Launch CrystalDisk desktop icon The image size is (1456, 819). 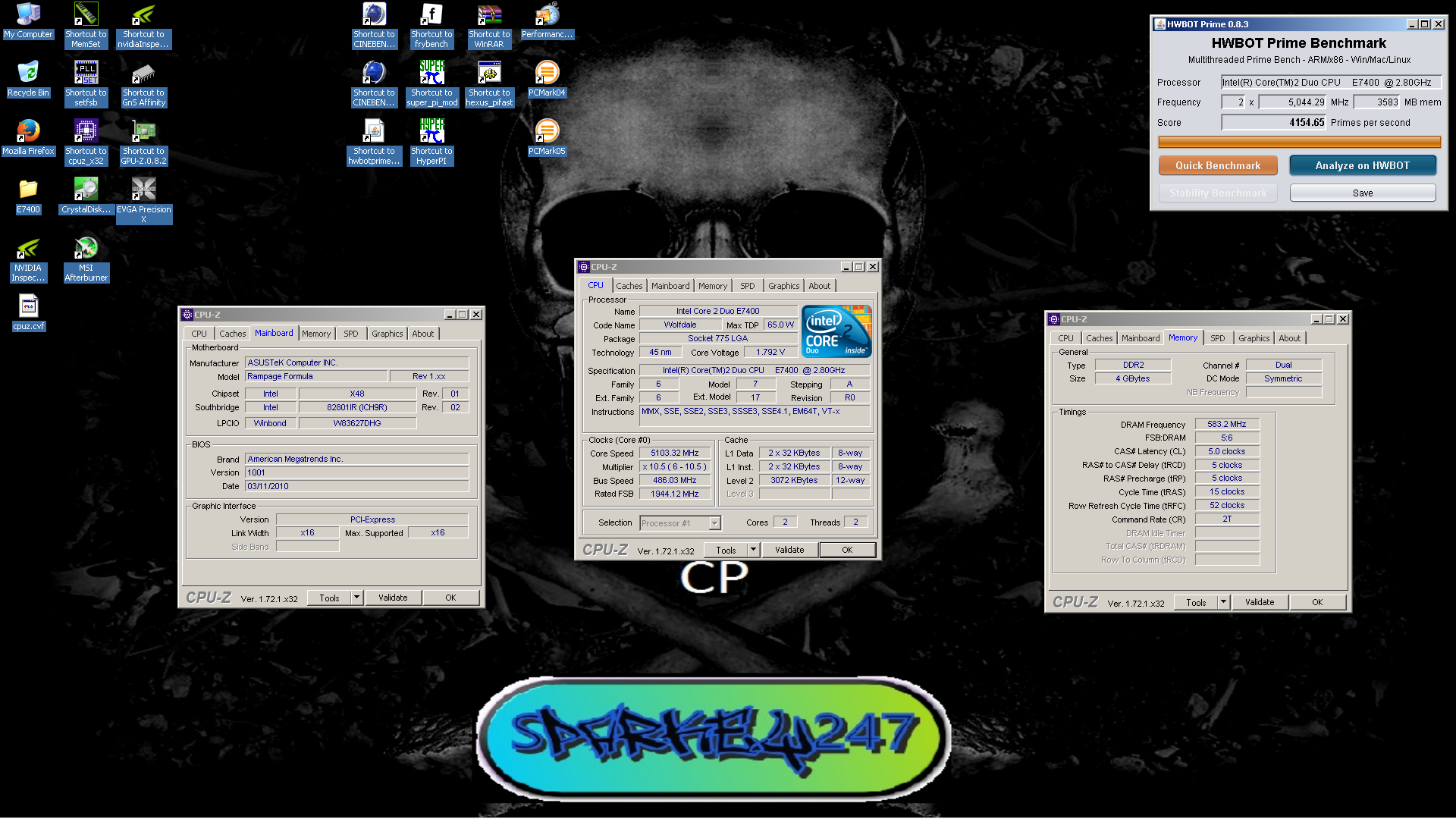click(86, 196)
